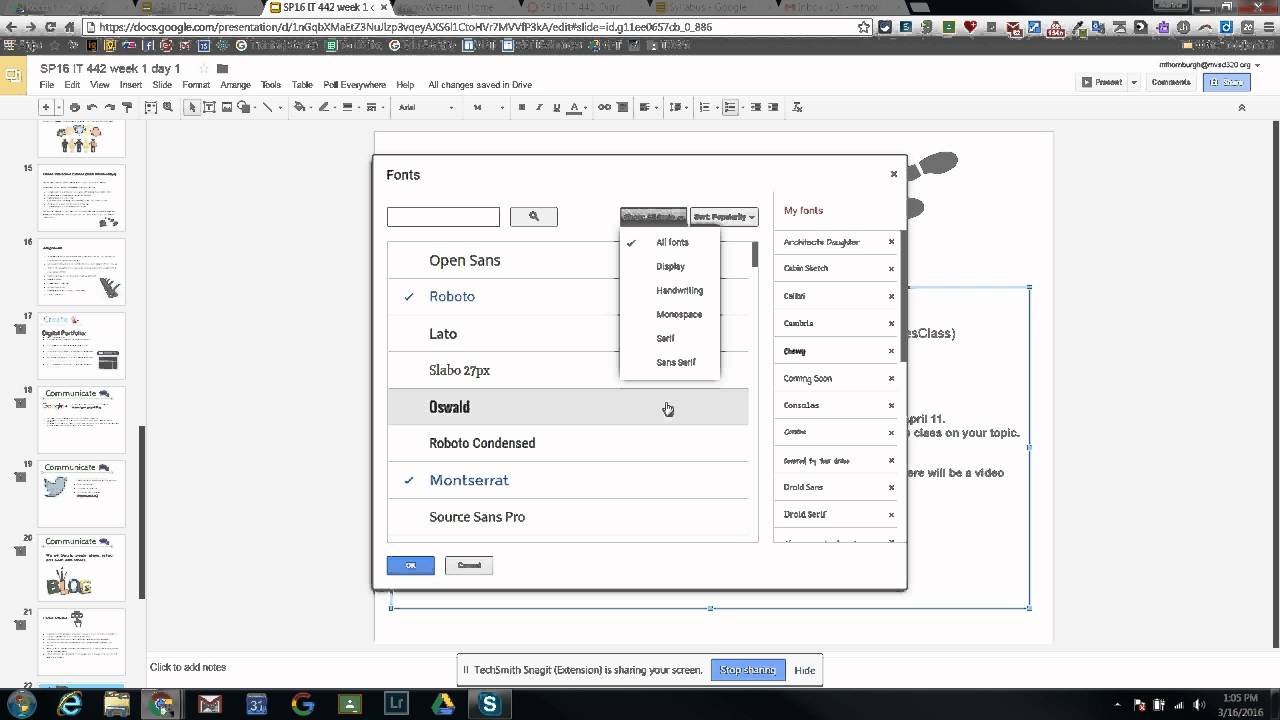Open the Show: All fonts dropdown
Screen dimensions: 1280x720
point(653,216)
